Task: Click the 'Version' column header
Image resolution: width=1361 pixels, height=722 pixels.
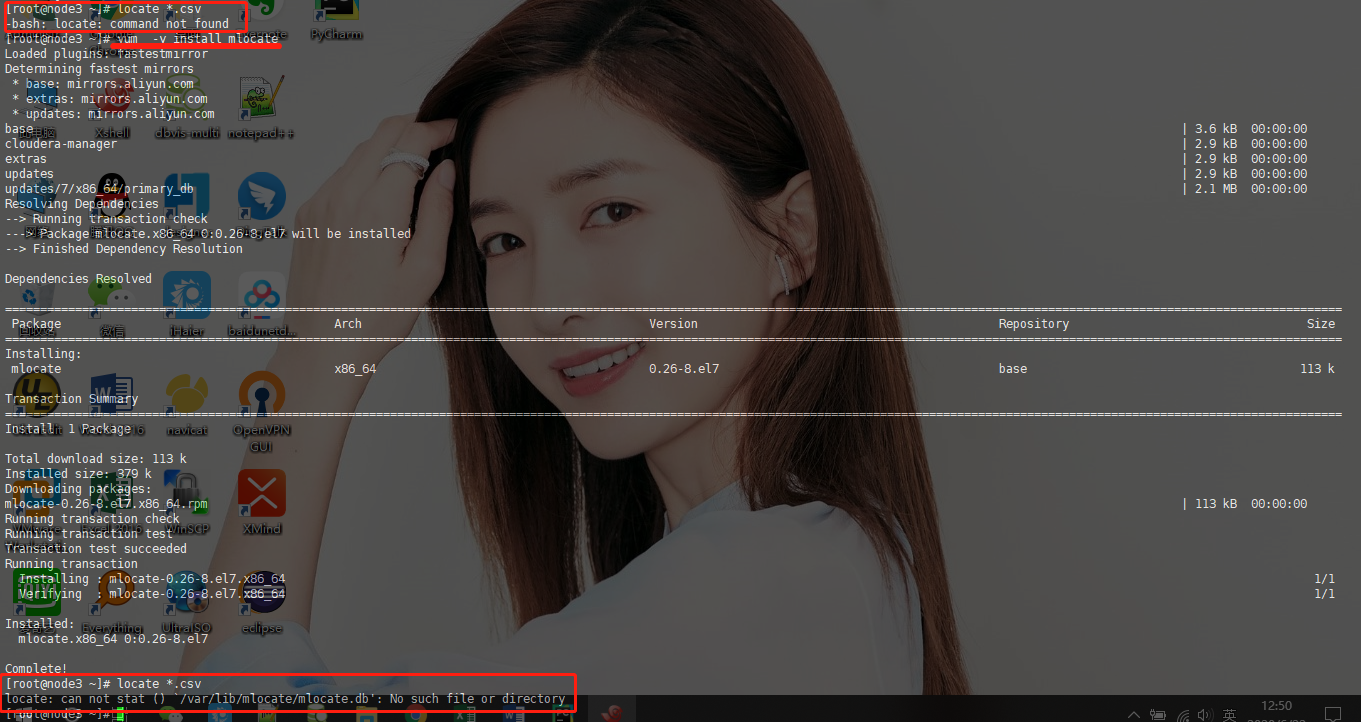Action: point(673,324)
